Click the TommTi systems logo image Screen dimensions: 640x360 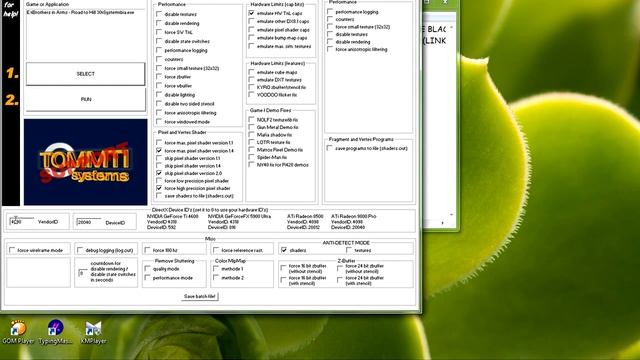86,162
